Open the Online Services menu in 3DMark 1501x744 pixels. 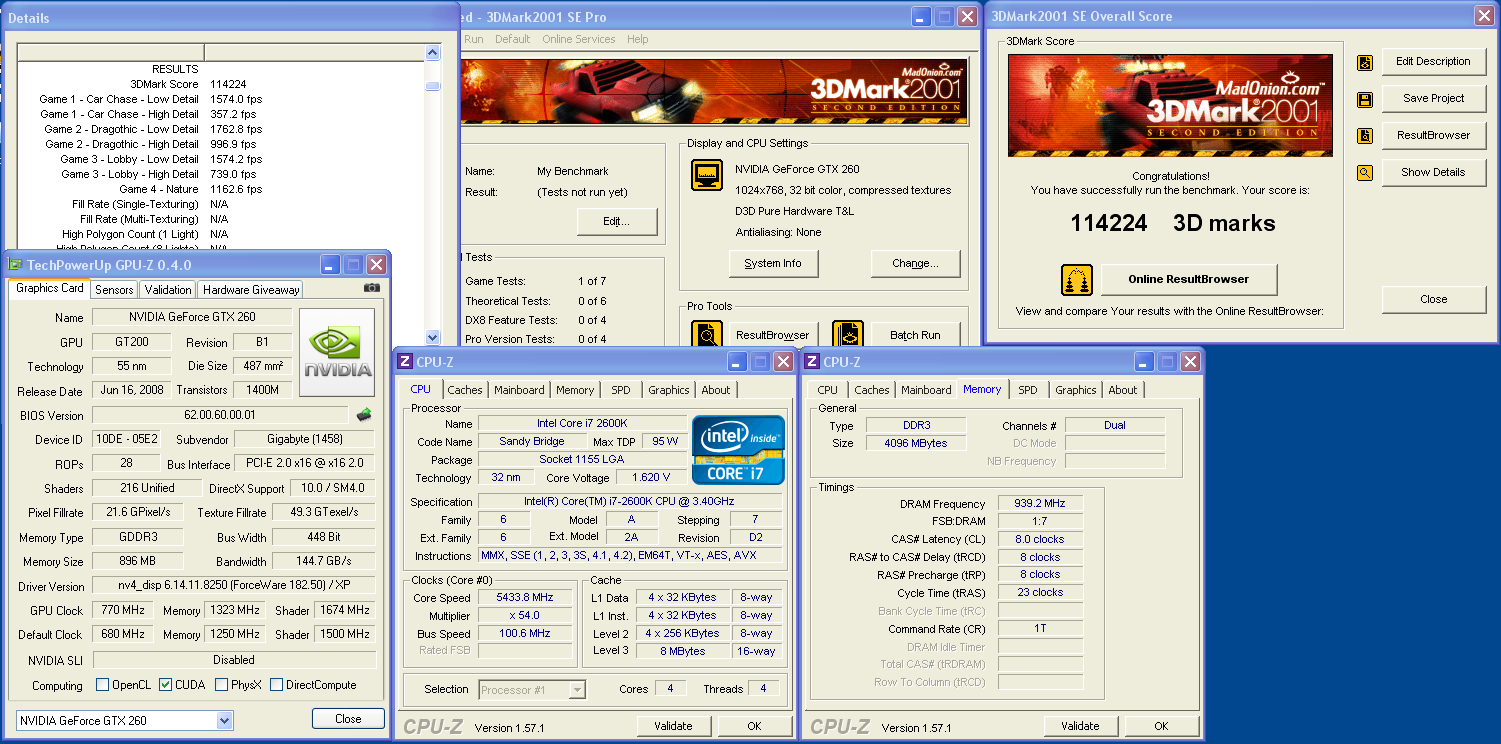(579, 39)
